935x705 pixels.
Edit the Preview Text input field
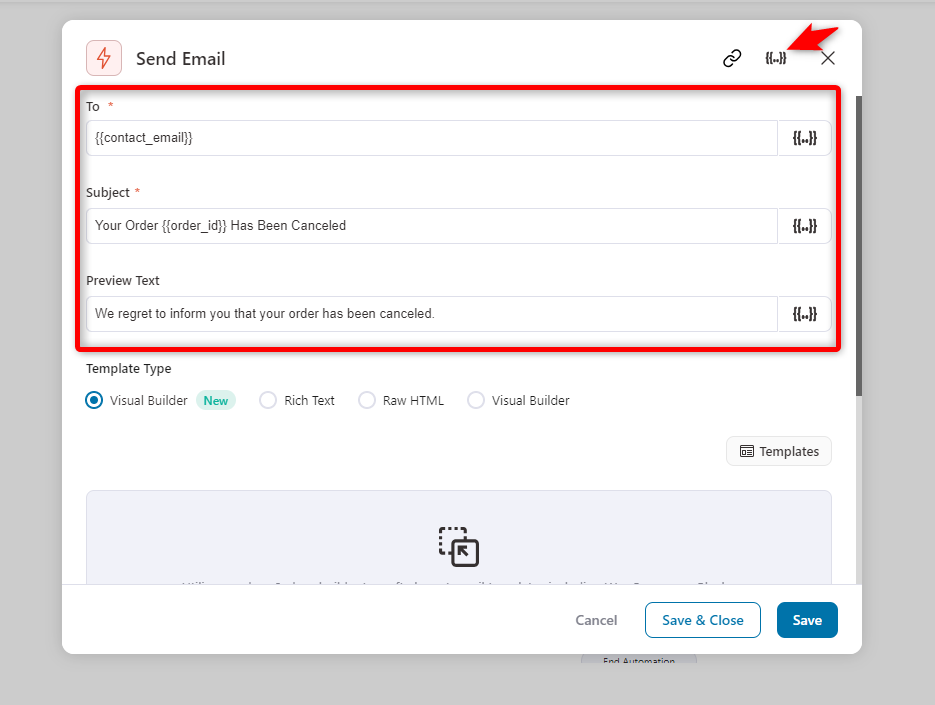click(432, 314)
